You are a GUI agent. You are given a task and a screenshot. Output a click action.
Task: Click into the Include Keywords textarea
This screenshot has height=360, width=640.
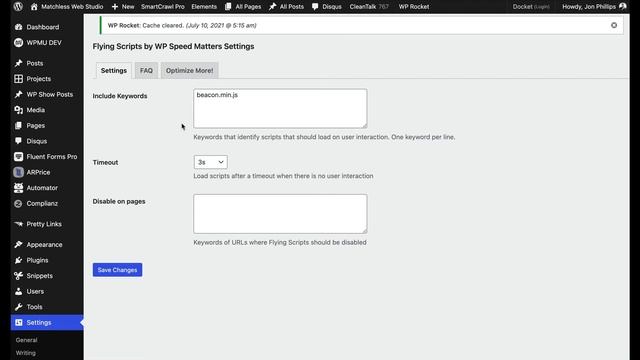[x=280, y=108]
